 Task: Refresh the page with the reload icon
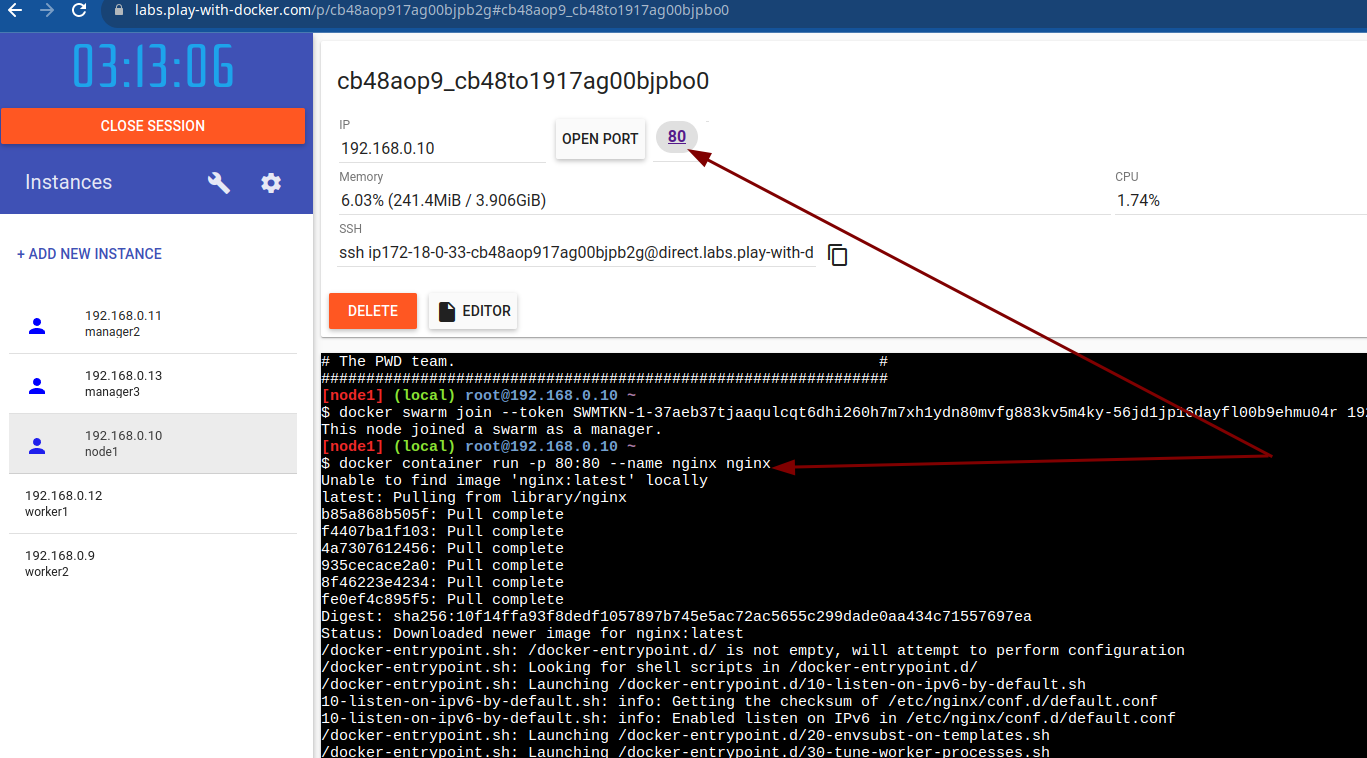click(79, 14)
